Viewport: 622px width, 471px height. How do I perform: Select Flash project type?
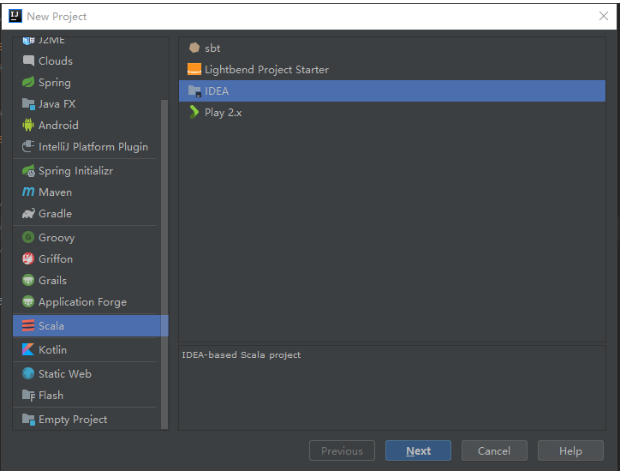click(86, 395)
